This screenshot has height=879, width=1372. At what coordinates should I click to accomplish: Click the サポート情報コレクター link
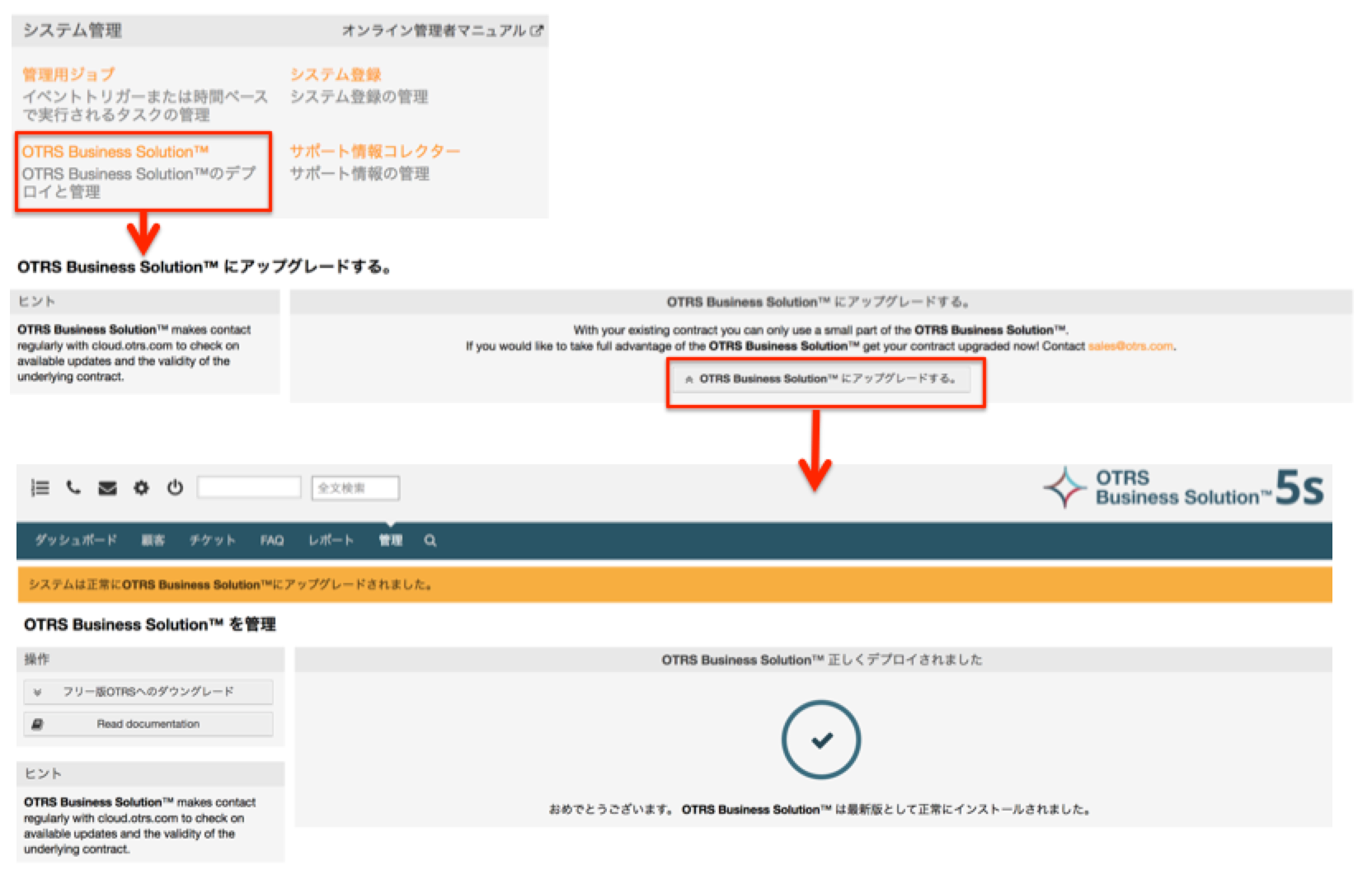click(374, 152)
